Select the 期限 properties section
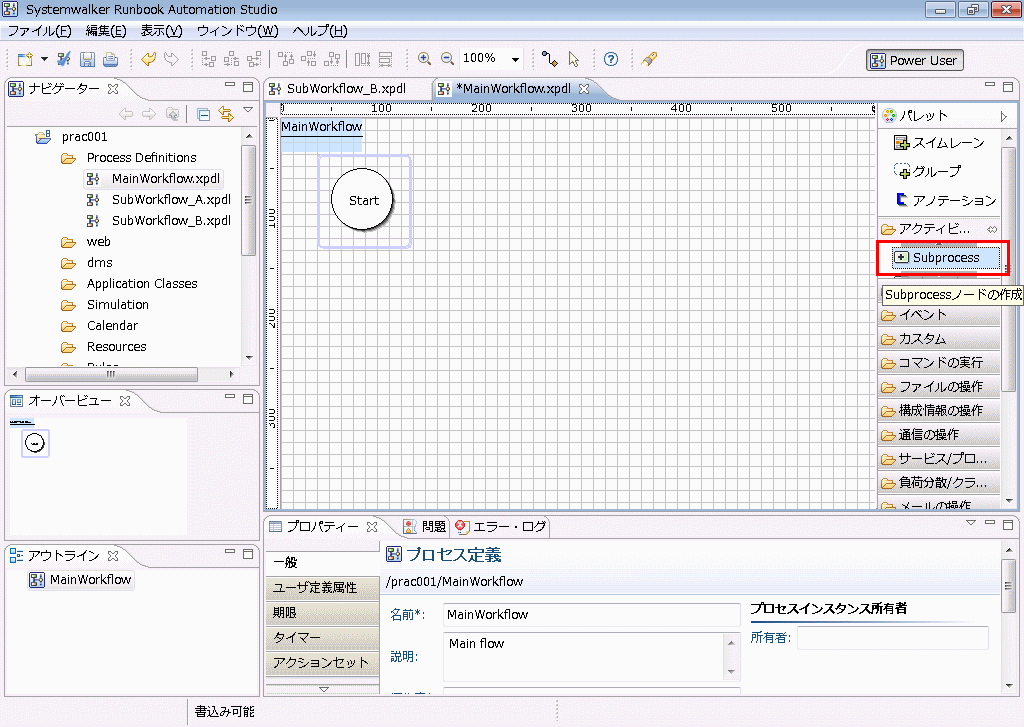 point(323,613)
